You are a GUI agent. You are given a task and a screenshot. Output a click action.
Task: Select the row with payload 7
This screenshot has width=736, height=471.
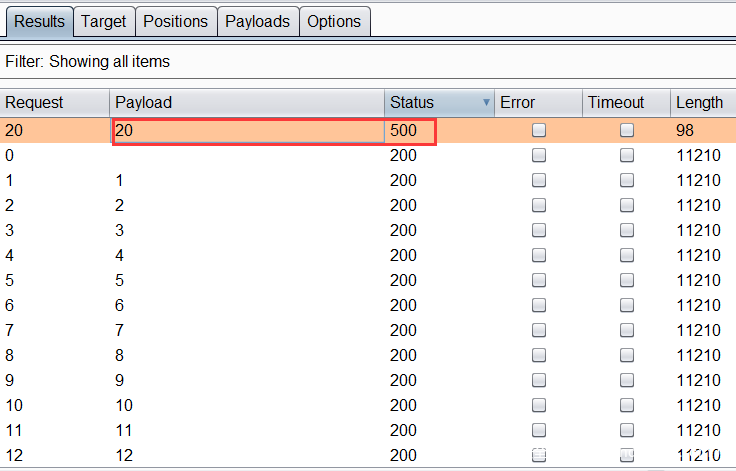click(200, 330)
